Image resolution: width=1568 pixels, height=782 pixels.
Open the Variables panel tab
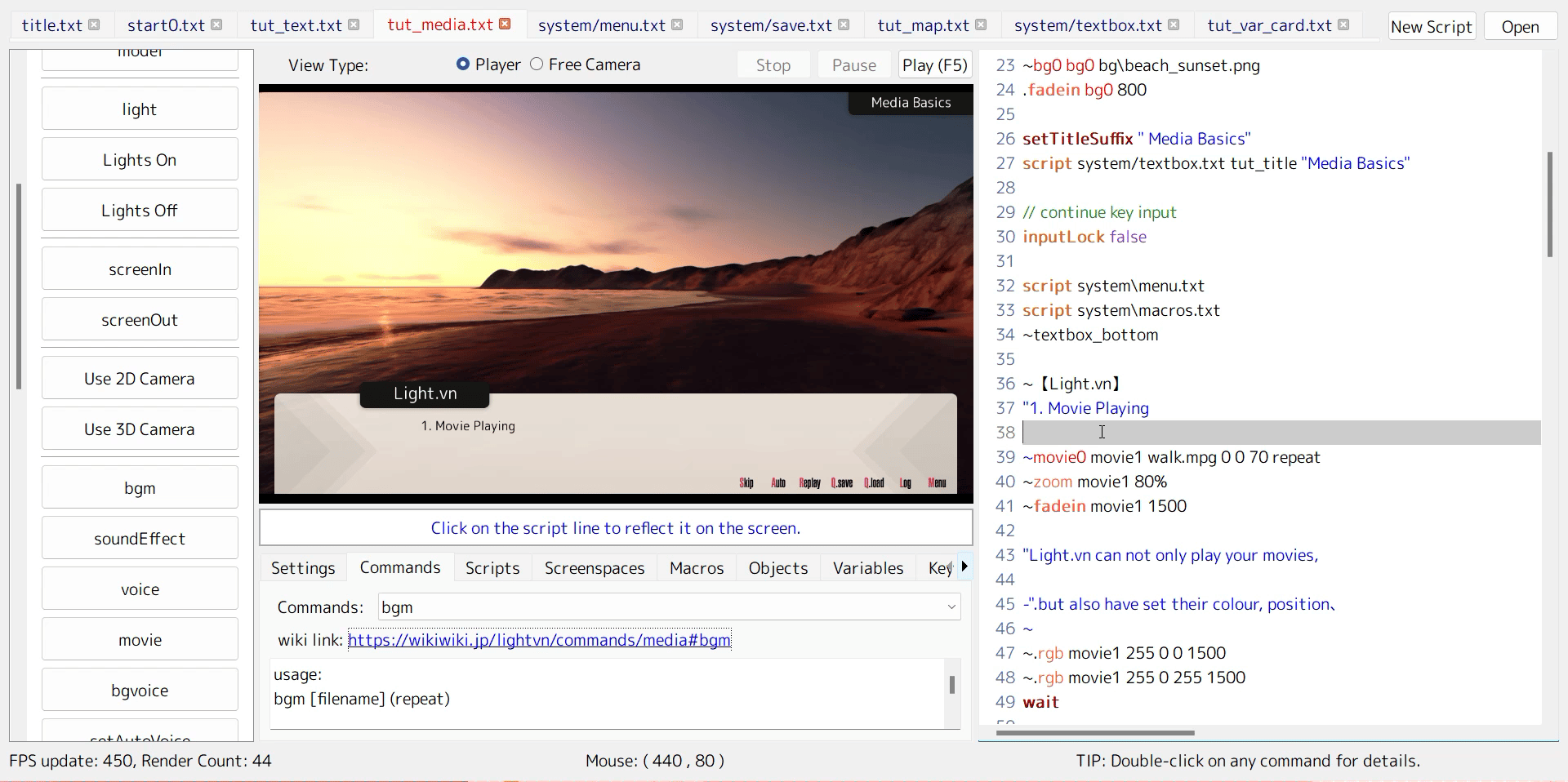tap(868, 568)
